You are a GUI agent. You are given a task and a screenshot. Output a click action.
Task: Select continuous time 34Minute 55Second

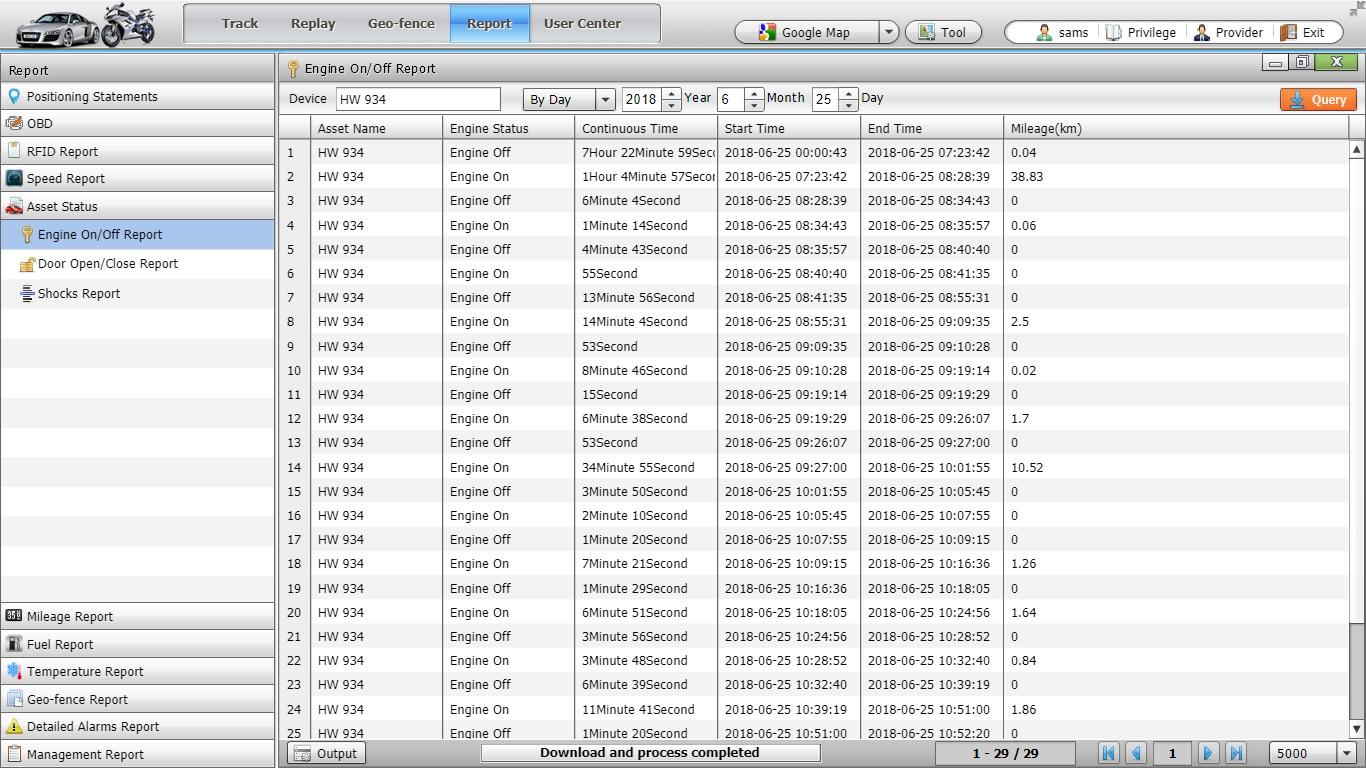pyautogui.click(x=638, y=468)
